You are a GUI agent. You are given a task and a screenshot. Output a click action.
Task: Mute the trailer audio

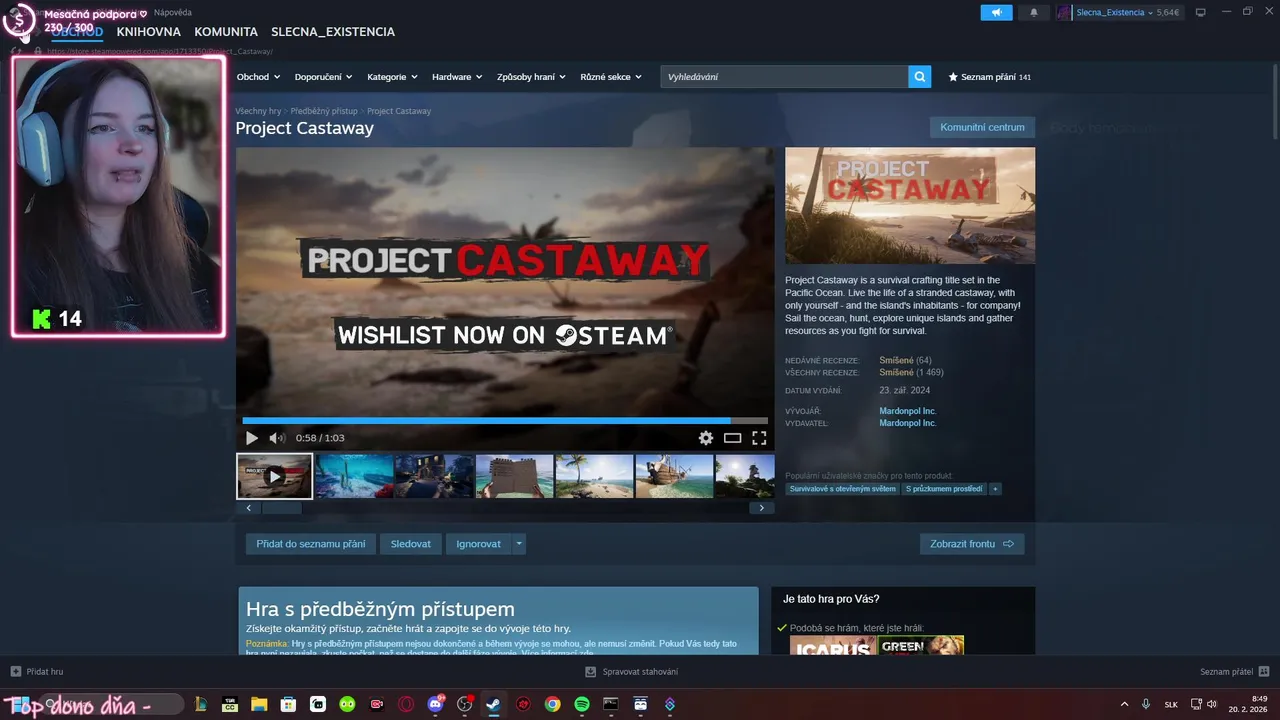(277, 438)
